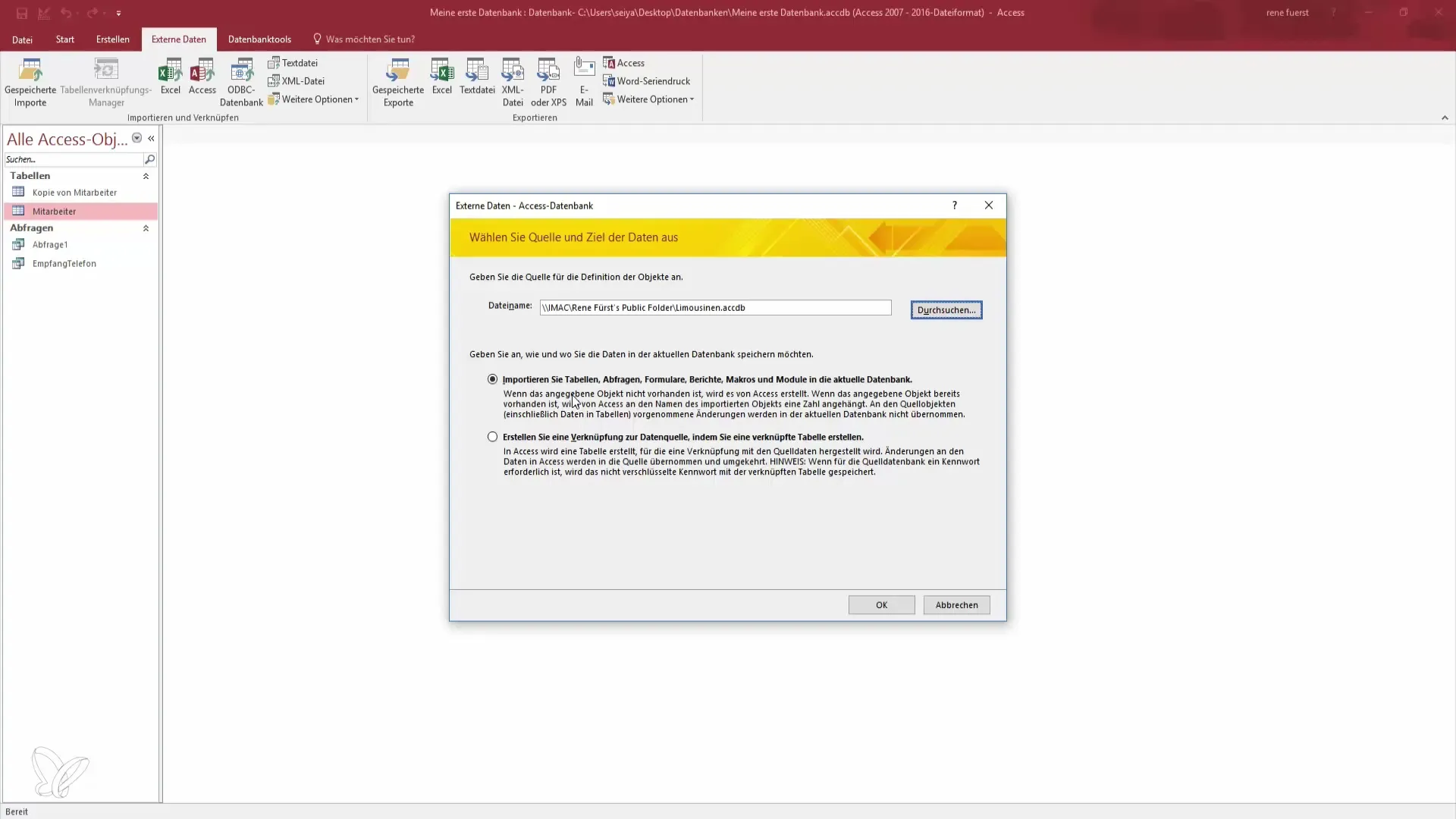
Task: Collapse the ribbon with the arrow
Action: click(x=1445, y=118)
